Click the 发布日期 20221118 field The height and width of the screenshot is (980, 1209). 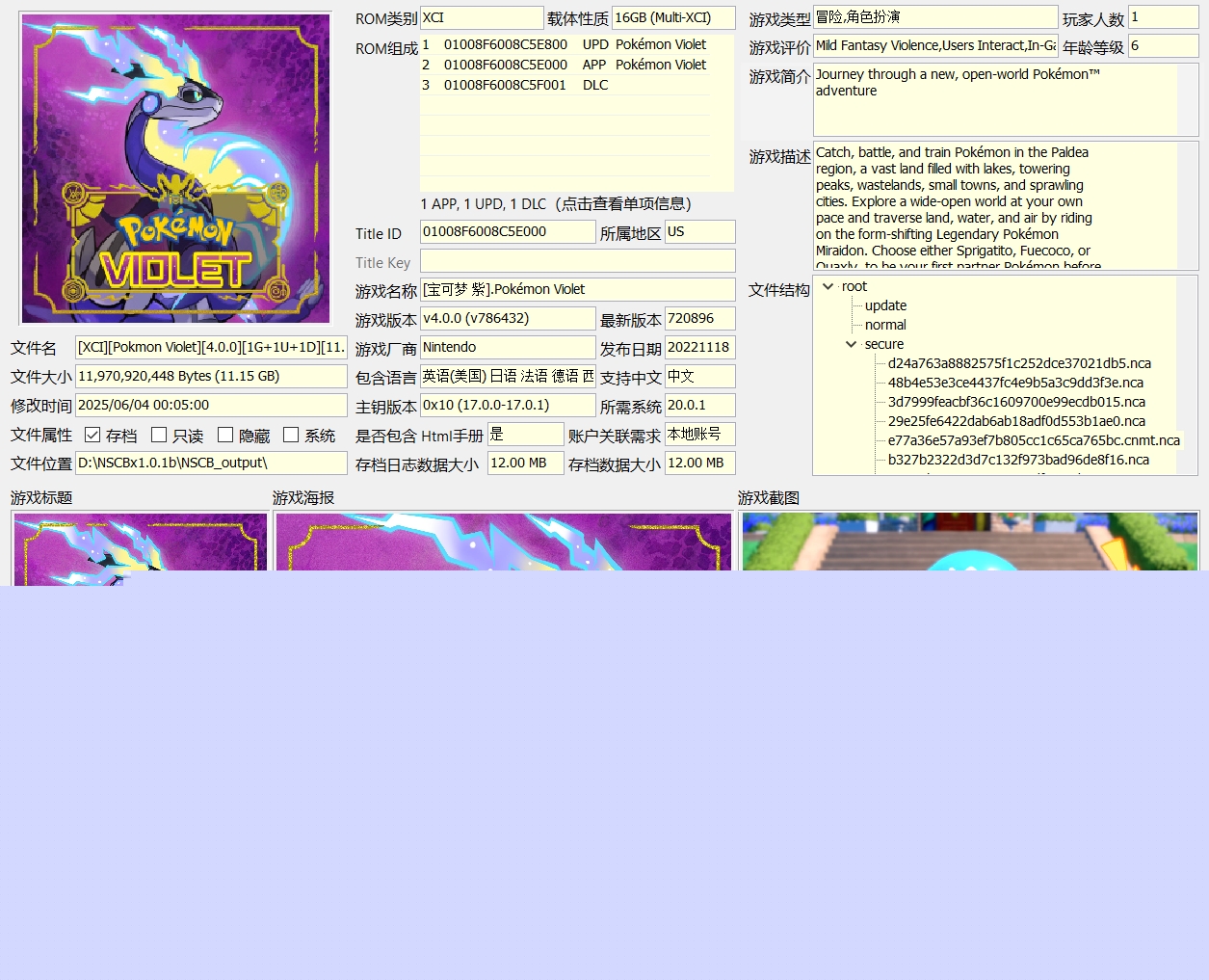click(x=700, y=348)
